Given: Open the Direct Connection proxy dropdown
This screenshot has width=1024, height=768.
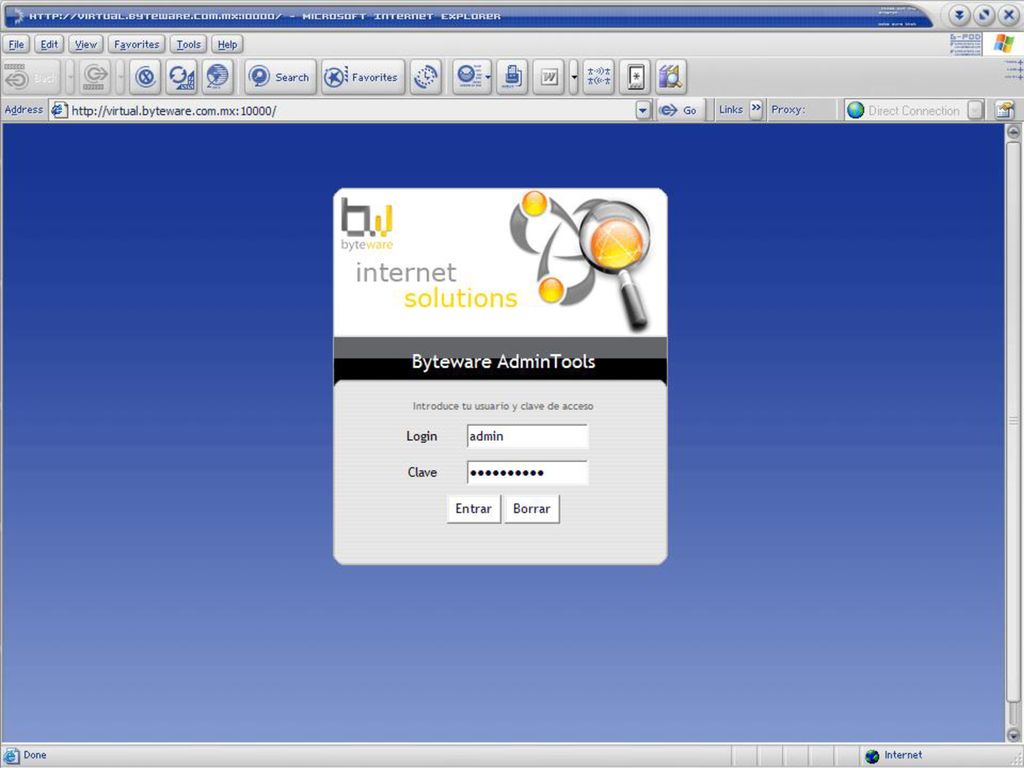Looking at the screenshot, I should [x=976, y=110].
